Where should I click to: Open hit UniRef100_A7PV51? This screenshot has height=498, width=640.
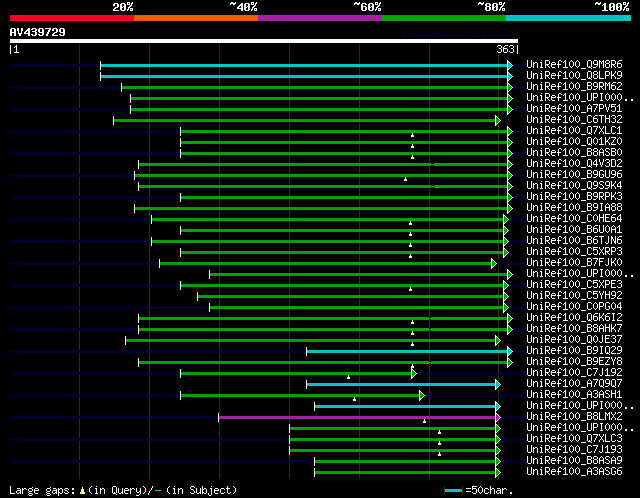574,108
